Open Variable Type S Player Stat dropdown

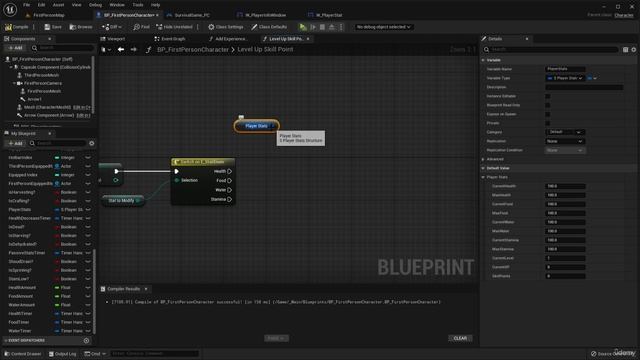pyautogui.click(x=565, y=78)
